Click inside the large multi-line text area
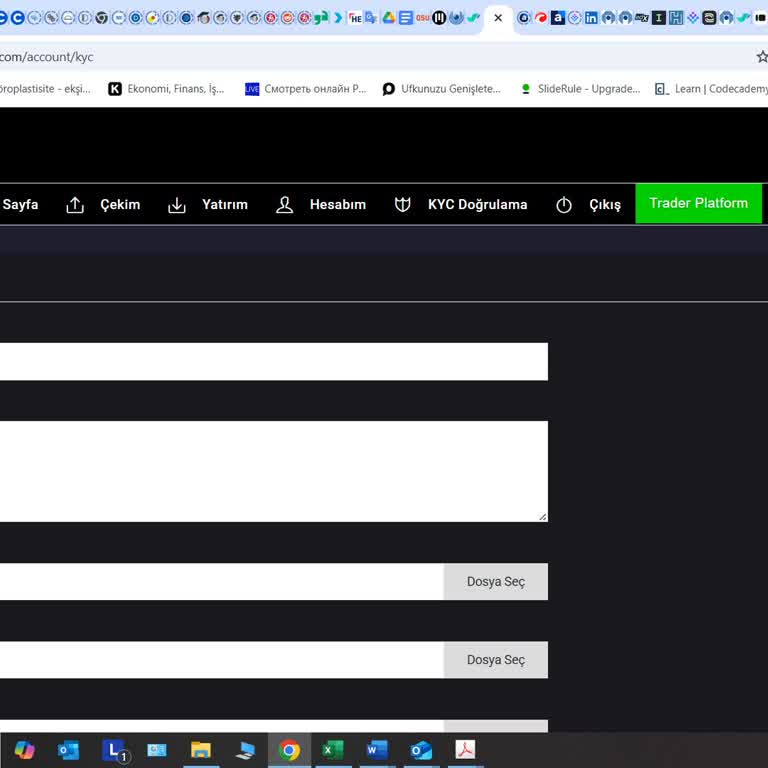 (274, 471)
